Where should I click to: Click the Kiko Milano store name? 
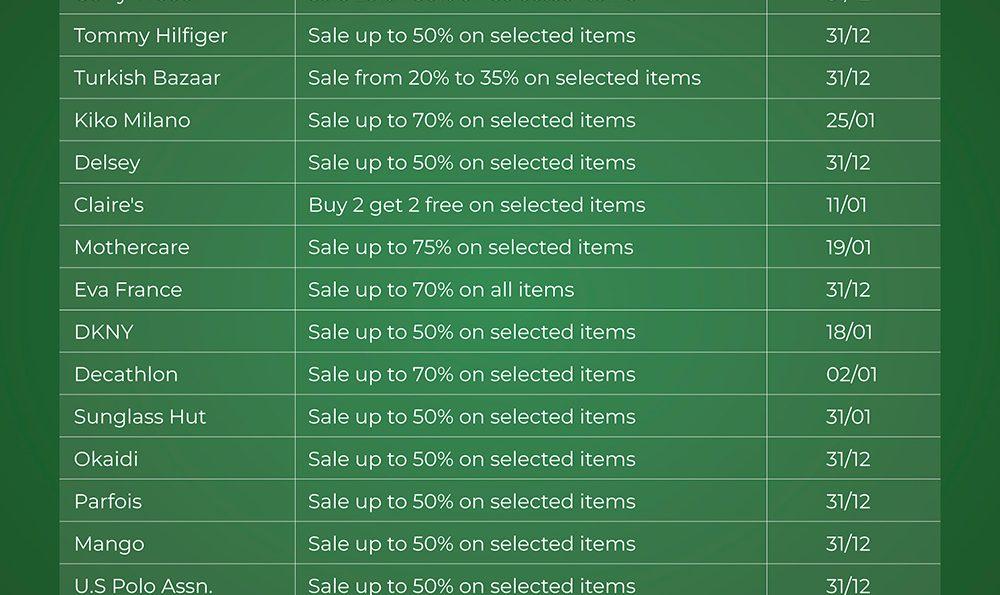[132, 120]
